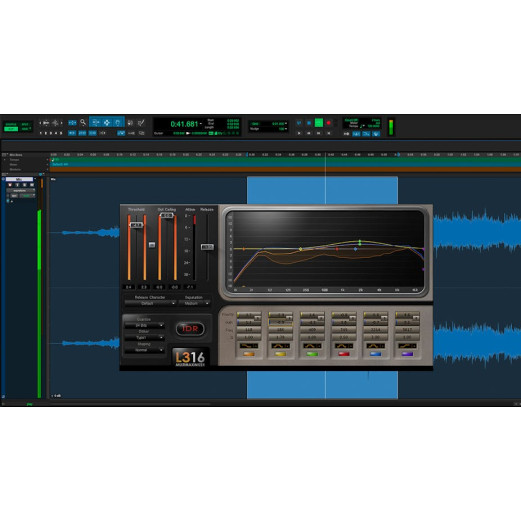This screenshot has height=521, width=521.
Task: Open the Mix track waveform view selector
Action: pos(20,191)
